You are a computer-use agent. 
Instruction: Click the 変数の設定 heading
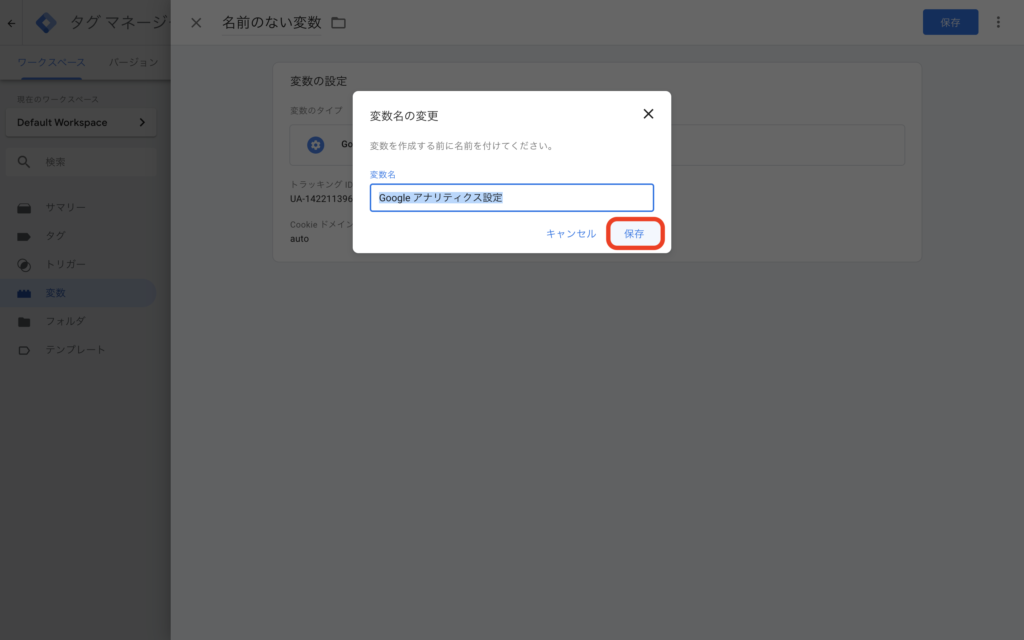point(319,81)
